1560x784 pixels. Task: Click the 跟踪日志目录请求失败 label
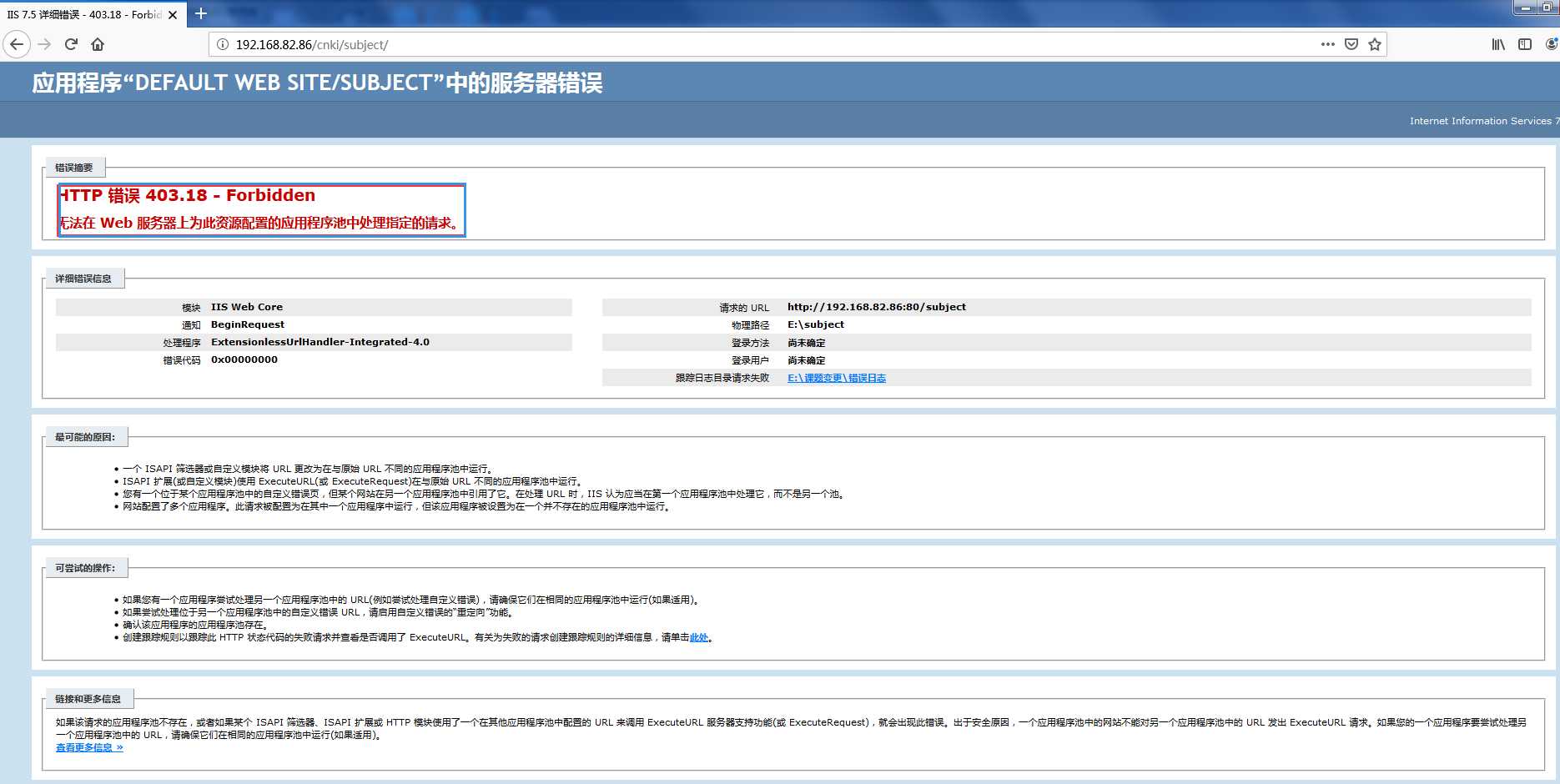click(x=722, y=378)
